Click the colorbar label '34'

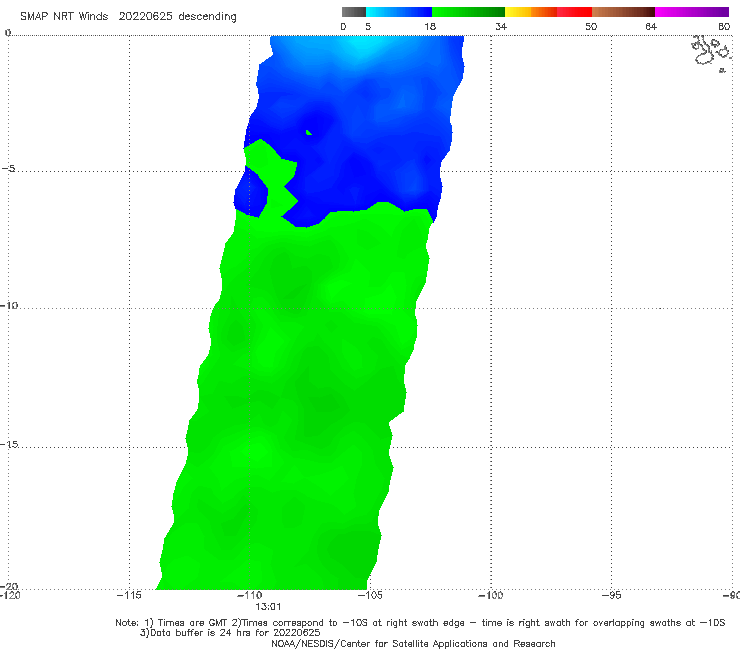tap(501, 26)
